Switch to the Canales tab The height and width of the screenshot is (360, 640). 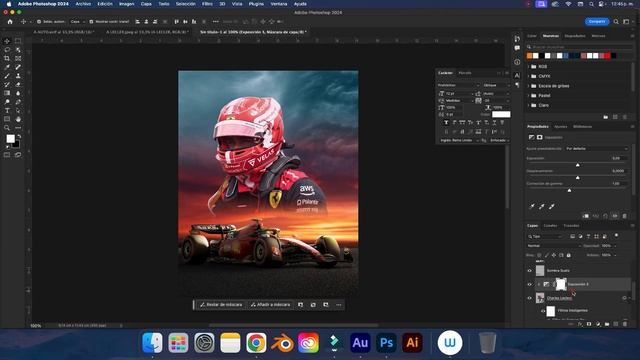click(x=550, y=226)
